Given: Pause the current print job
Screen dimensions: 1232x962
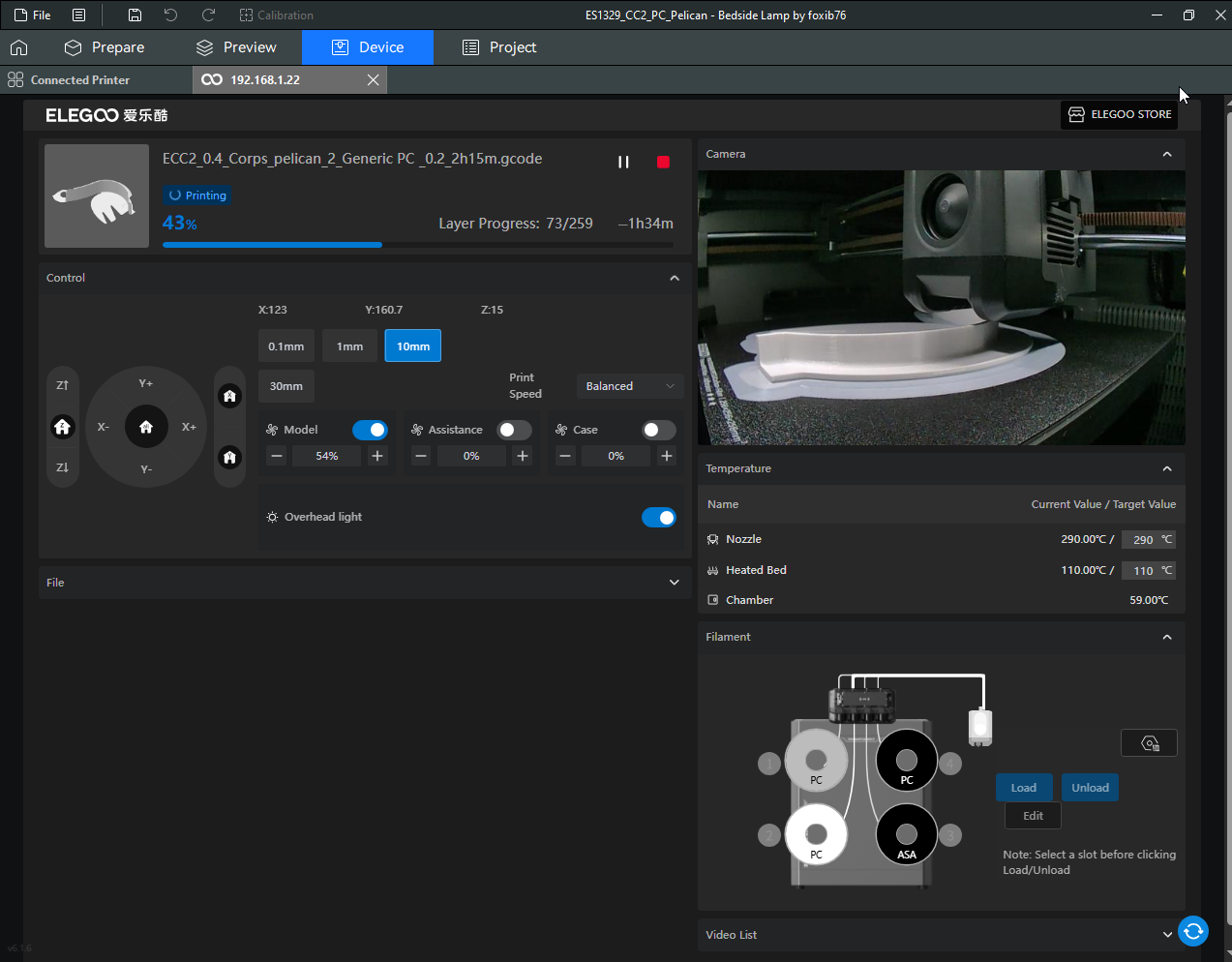Looking at the screenshot, I should click(x=623, y=162).
